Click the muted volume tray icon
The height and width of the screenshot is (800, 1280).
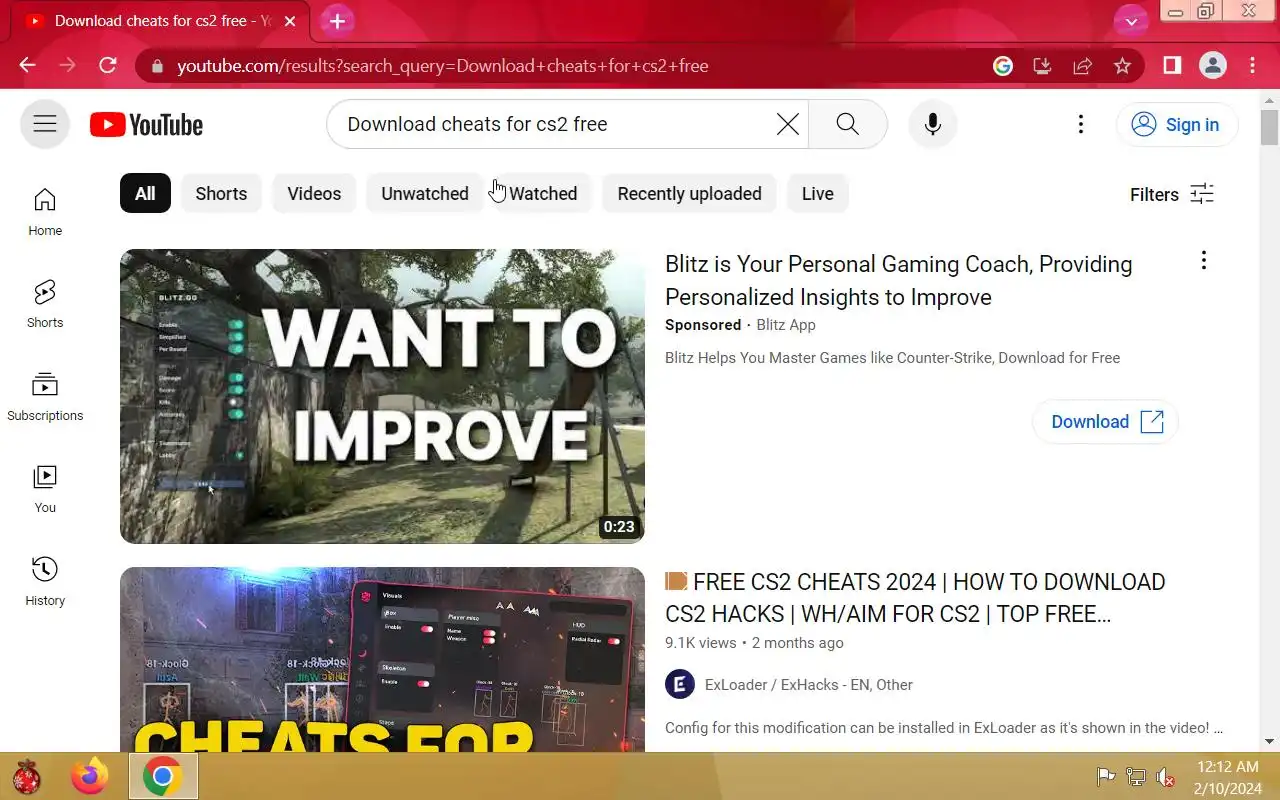pos(1165,777)
